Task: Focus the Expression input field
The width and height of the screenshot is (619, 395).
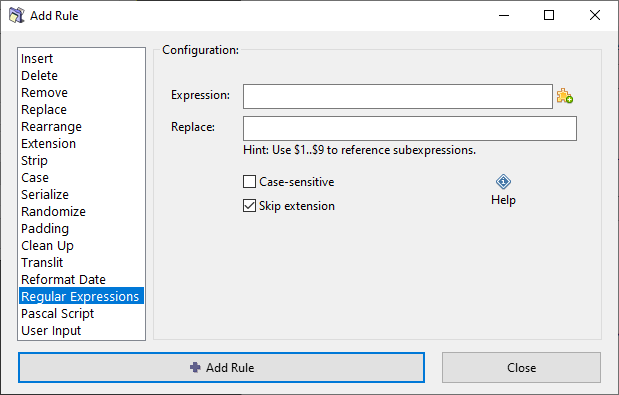Action: [398, 96]
